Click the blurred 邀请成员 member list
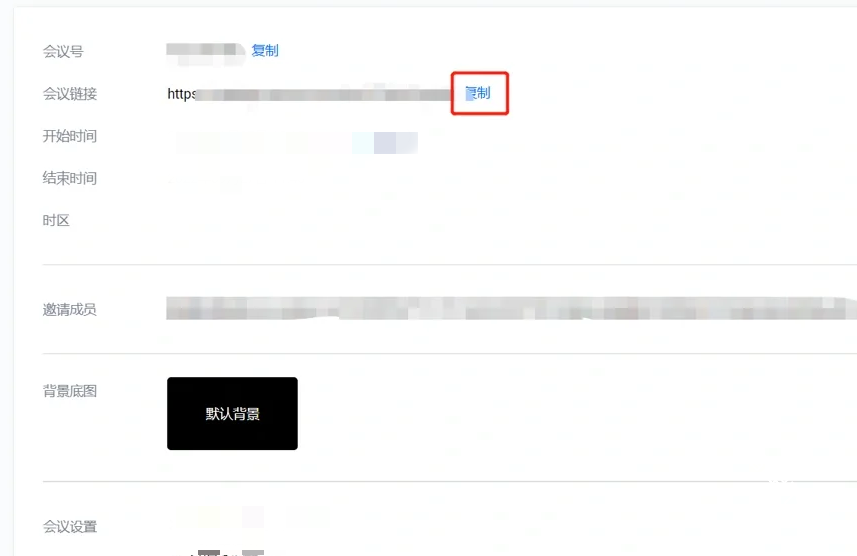 (511, 308)
